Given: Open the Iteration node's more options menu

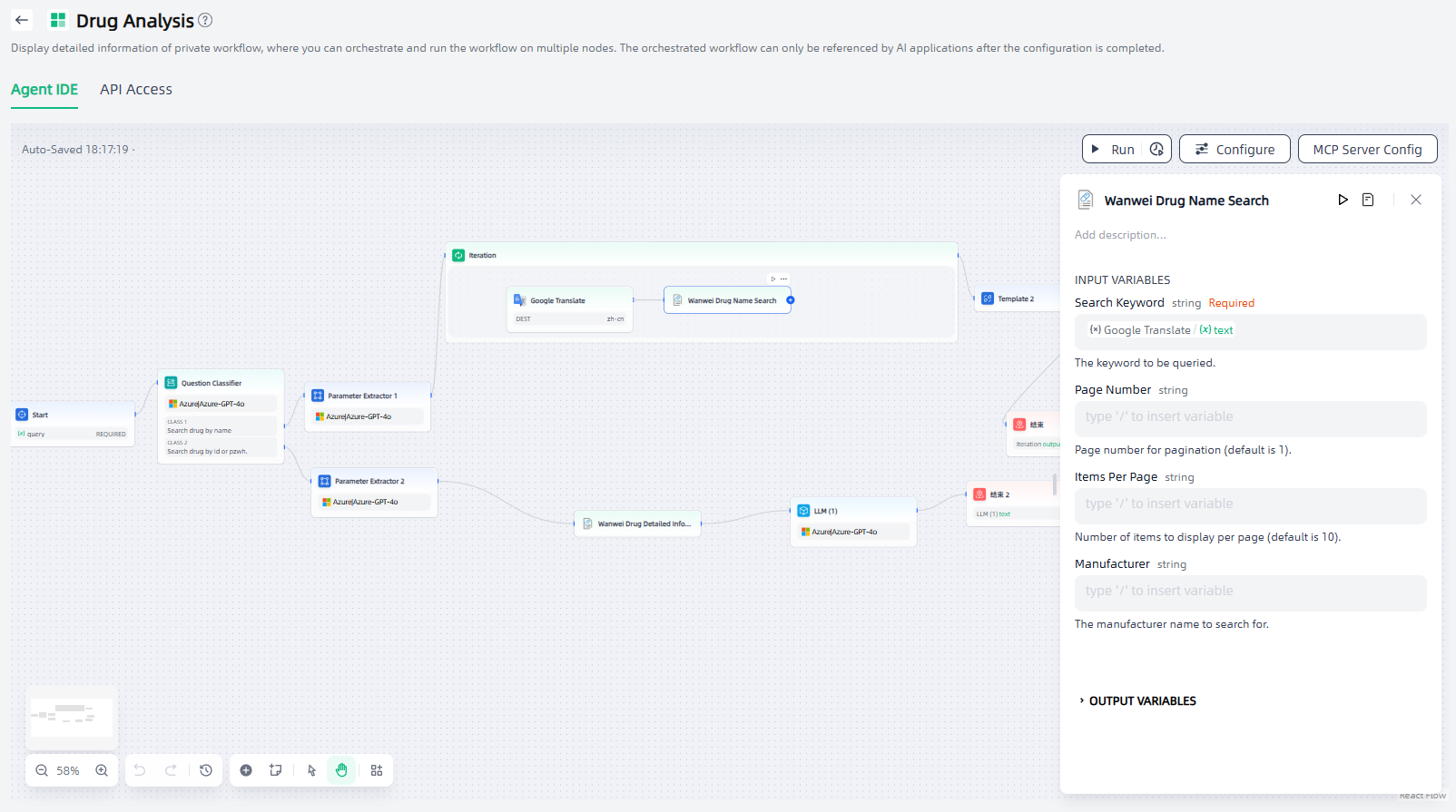Looking at the screenshot, I should [784, 279].
